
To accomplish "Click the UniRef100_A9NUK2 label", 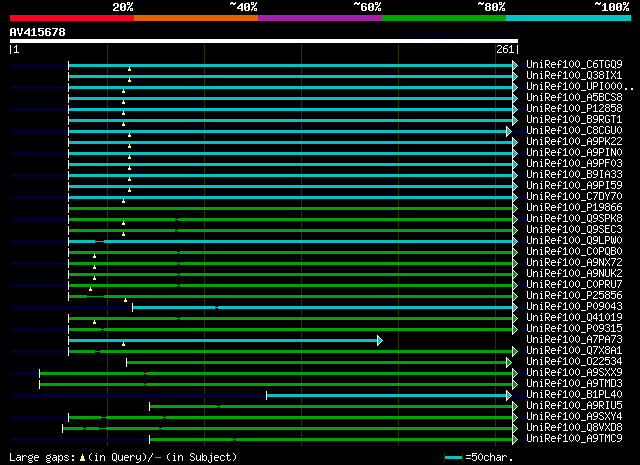I will pos(574,274).
